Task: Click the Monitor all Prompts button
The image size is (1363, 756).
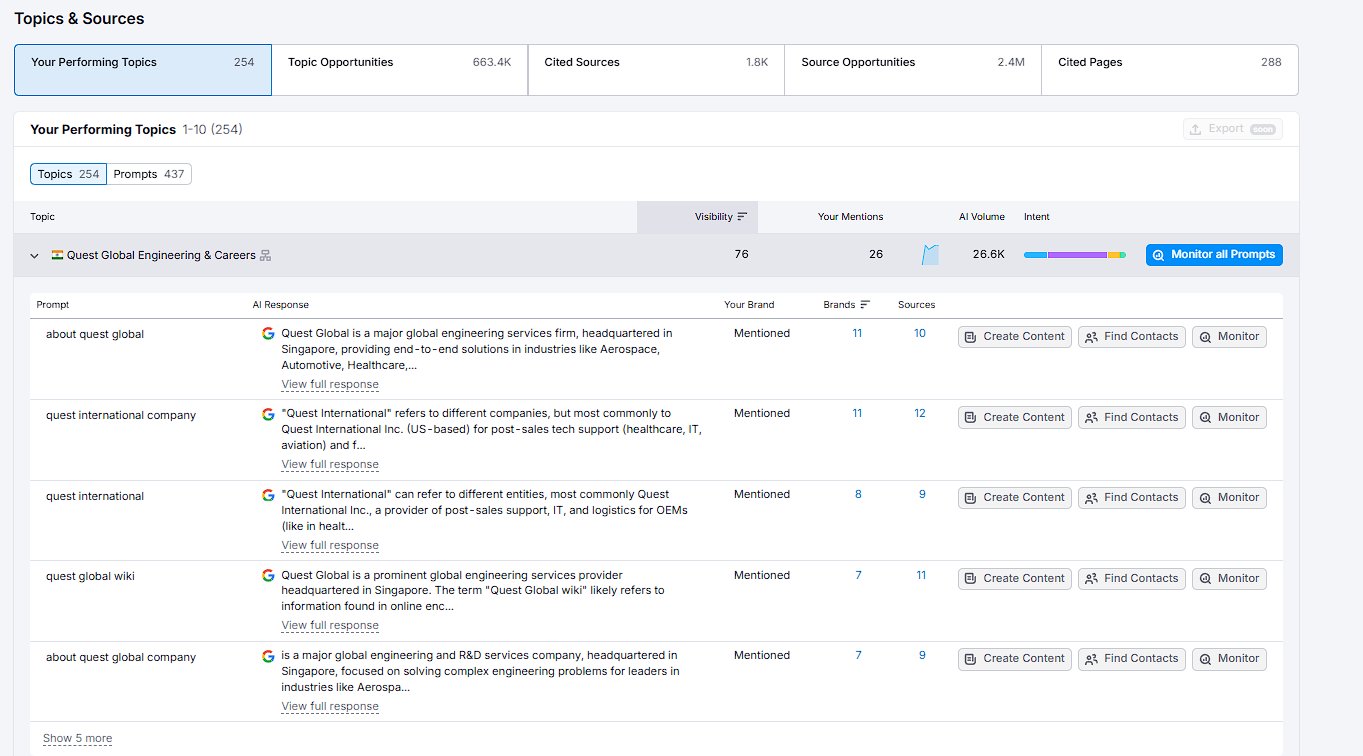Action: click(1214, 254)
